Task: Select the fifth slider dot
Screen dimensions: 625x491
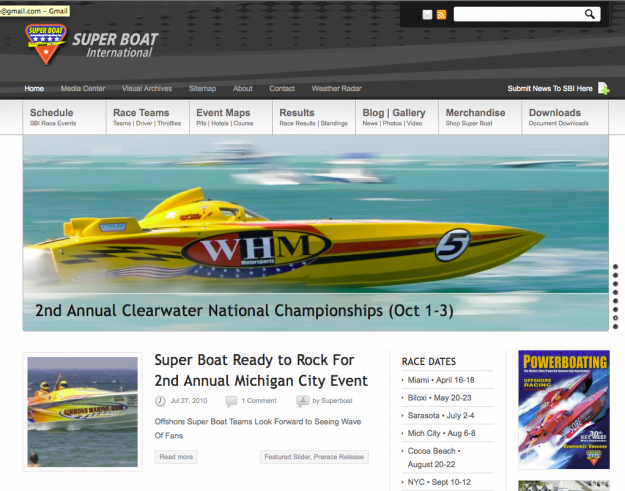Action: click(615, 301)
